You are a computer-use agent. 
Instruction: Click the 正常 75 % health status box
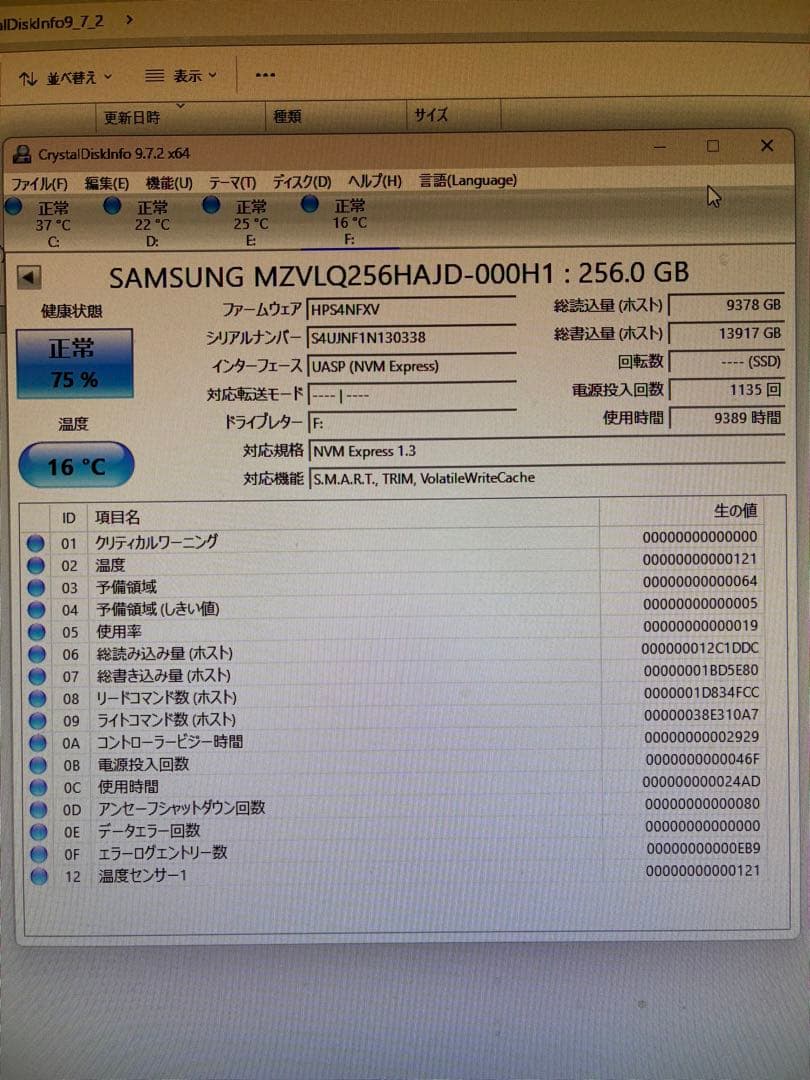(74, 363)
